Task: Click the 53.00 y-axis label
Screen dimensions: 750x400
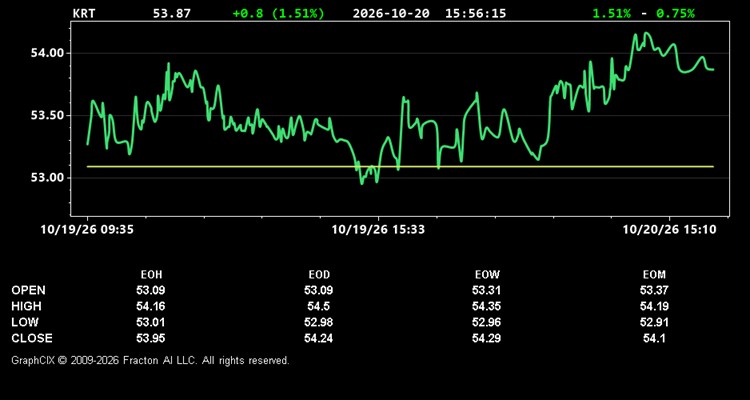Action: (x=47, y=178)
